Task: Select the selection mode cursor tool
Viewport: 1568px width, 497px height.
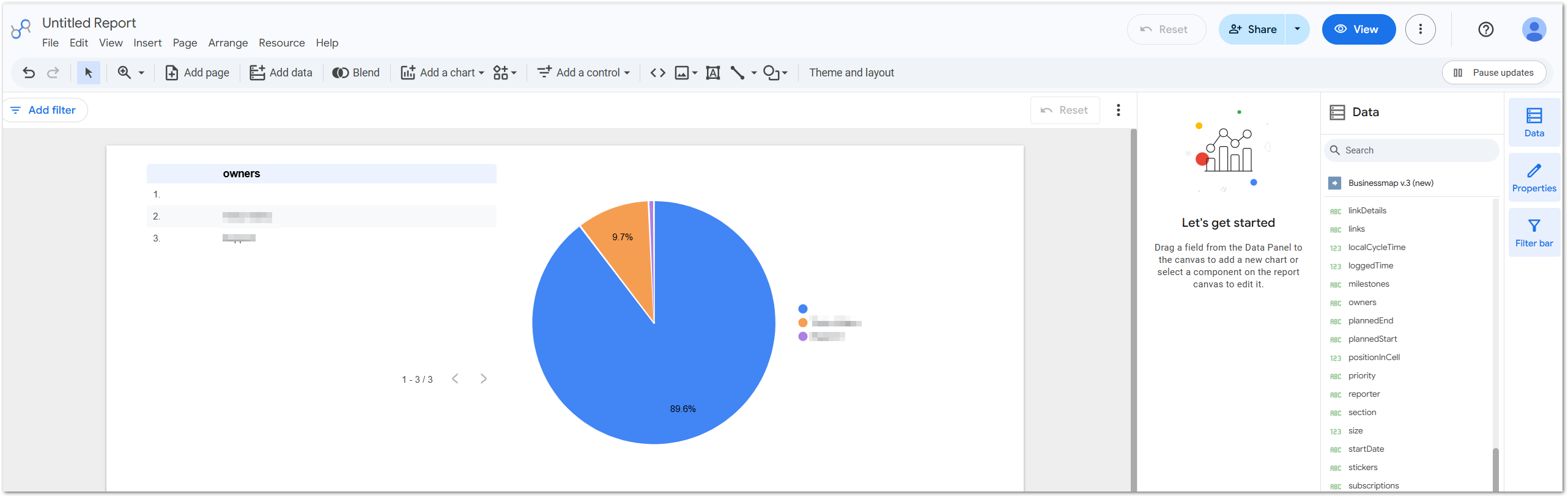Action: tap(89, 73)
